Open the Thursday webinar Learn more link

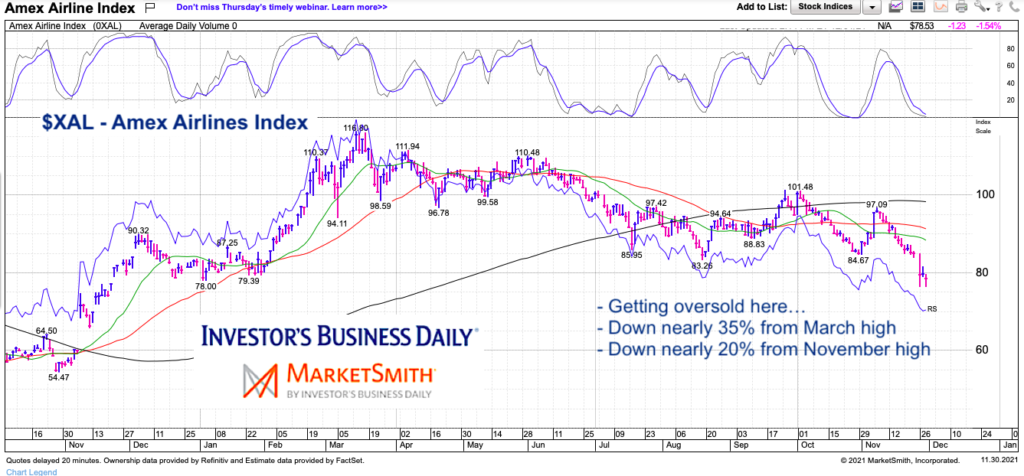(281, 8)
